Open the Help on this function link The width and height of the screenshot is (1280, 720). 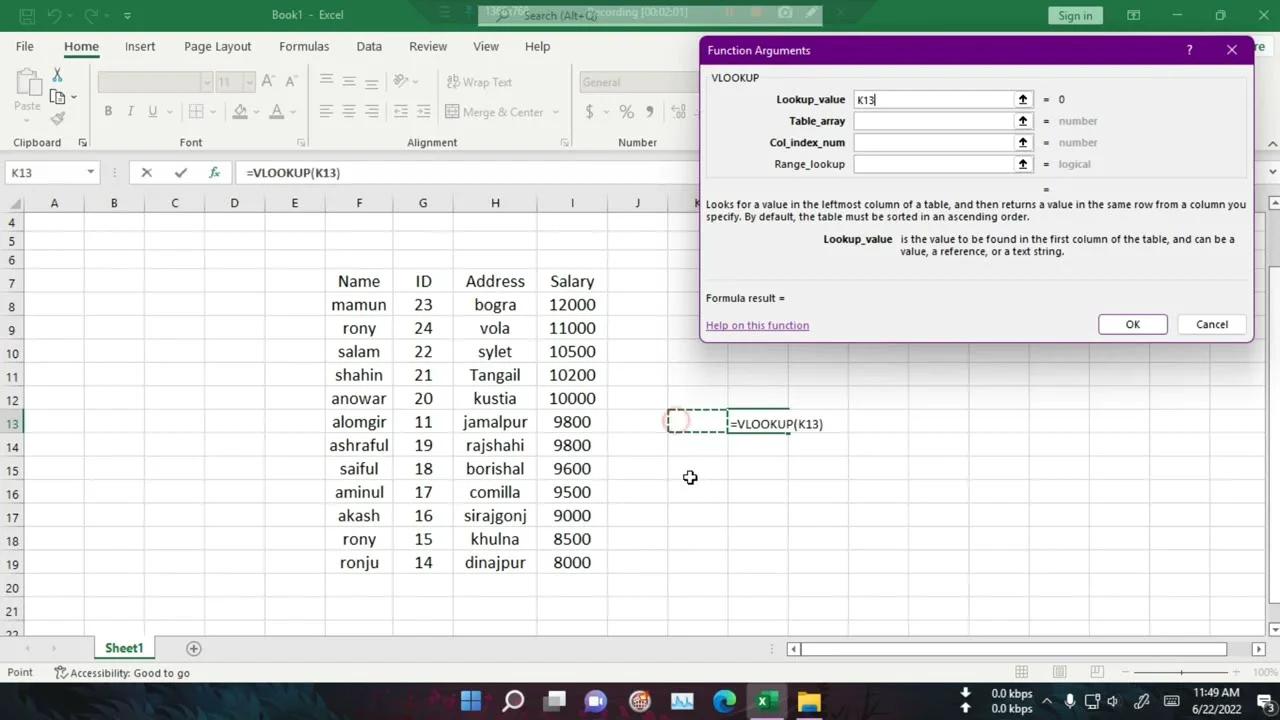click(757, 325)
